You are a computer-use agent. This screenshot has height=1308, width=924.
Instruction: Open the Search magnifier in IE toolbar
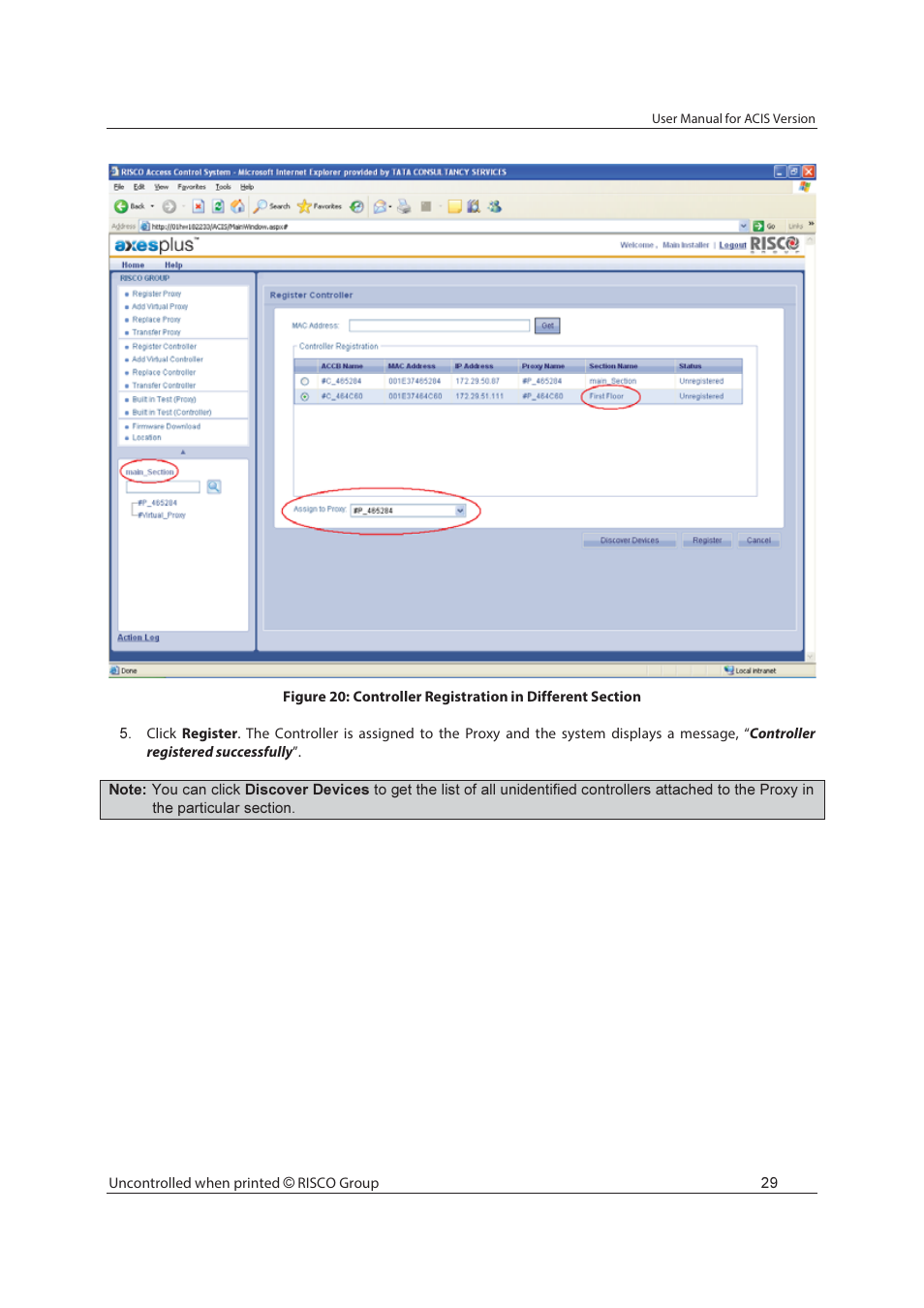(261, 206)
